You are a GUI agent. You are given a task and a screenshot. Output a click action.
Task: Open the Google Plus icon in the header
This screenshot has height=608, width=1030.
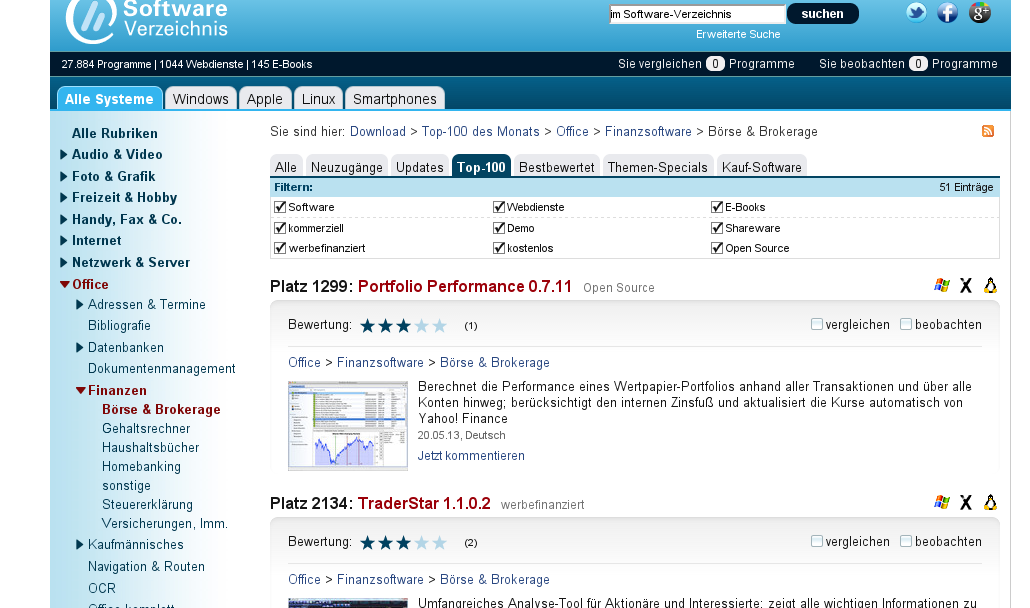[x=979, y=12]
